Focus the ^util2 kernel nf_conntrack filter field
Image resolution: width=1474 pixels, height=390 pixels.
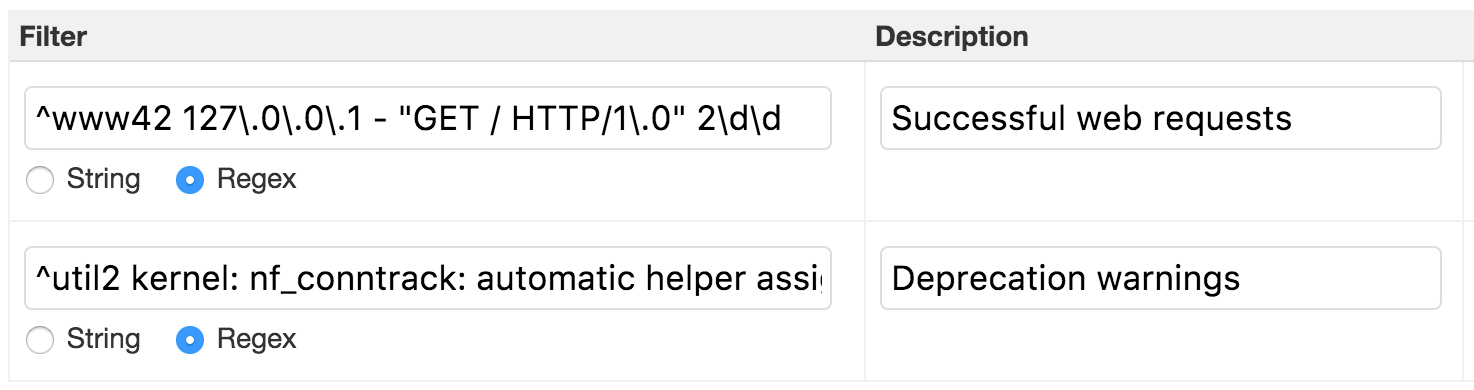(x=428, y=278)
